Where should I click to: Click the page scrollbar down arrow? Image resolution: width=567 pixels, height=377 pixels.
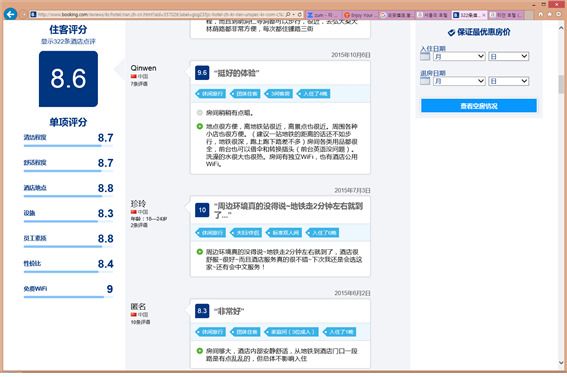[x=561, y=363]
